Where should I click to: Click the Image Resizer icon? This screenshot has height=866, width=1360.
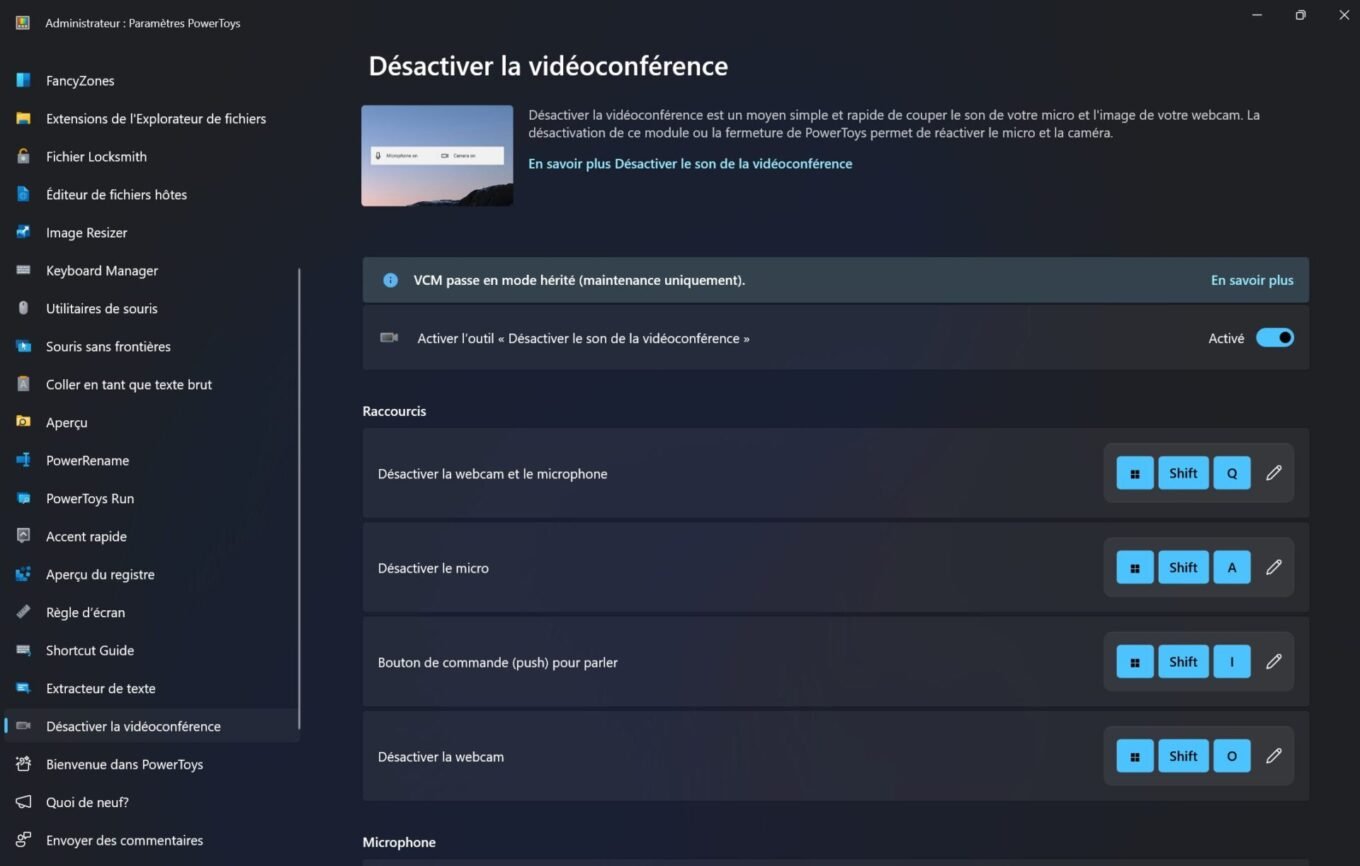[23, 232]
